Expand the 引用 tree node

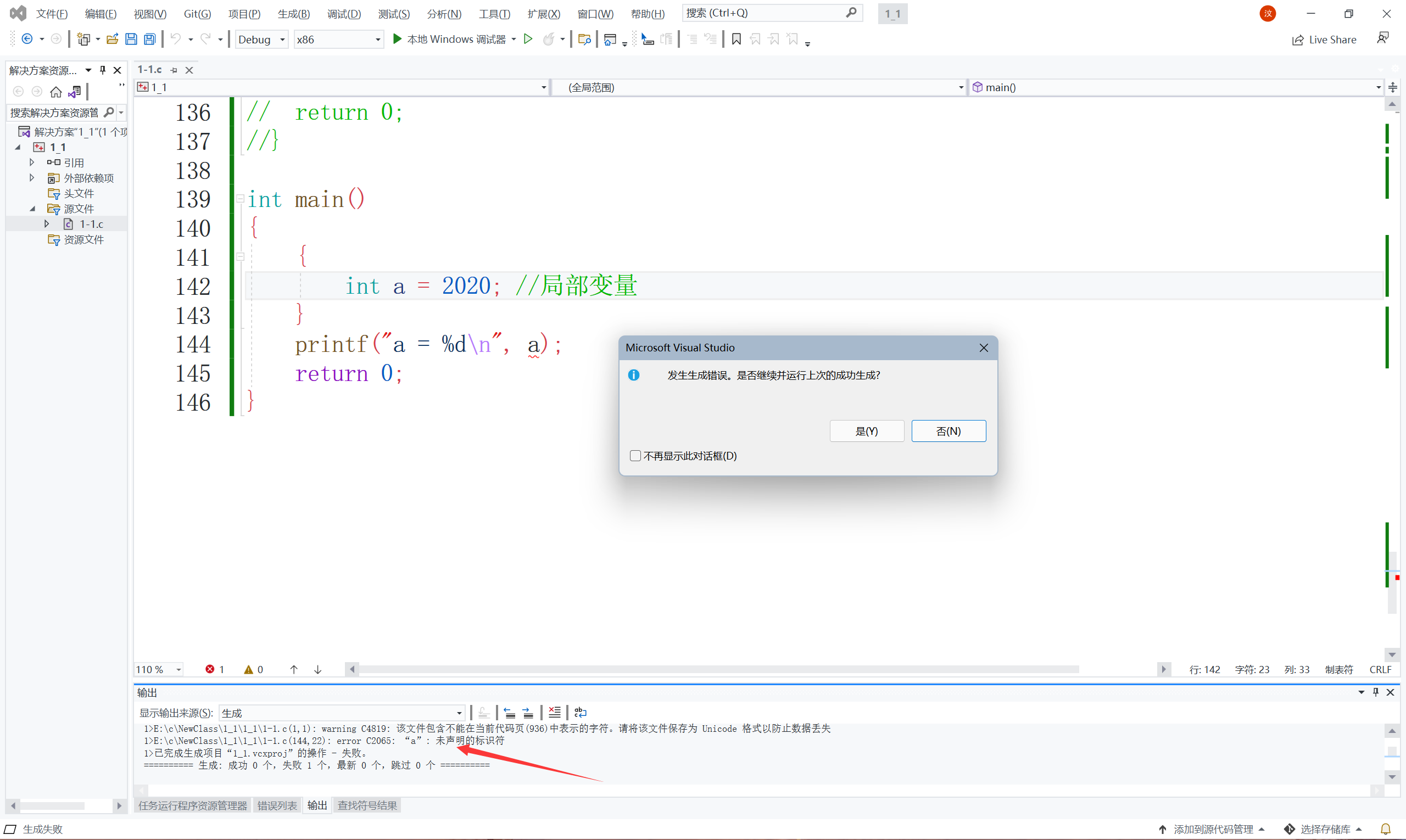click(32, 163)
